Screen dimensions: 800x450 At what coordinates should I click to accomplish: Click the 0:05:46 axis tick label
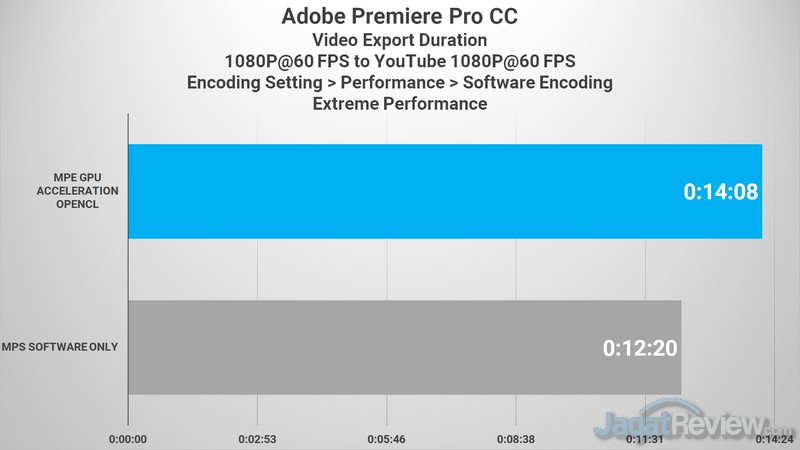coord(387,439)
